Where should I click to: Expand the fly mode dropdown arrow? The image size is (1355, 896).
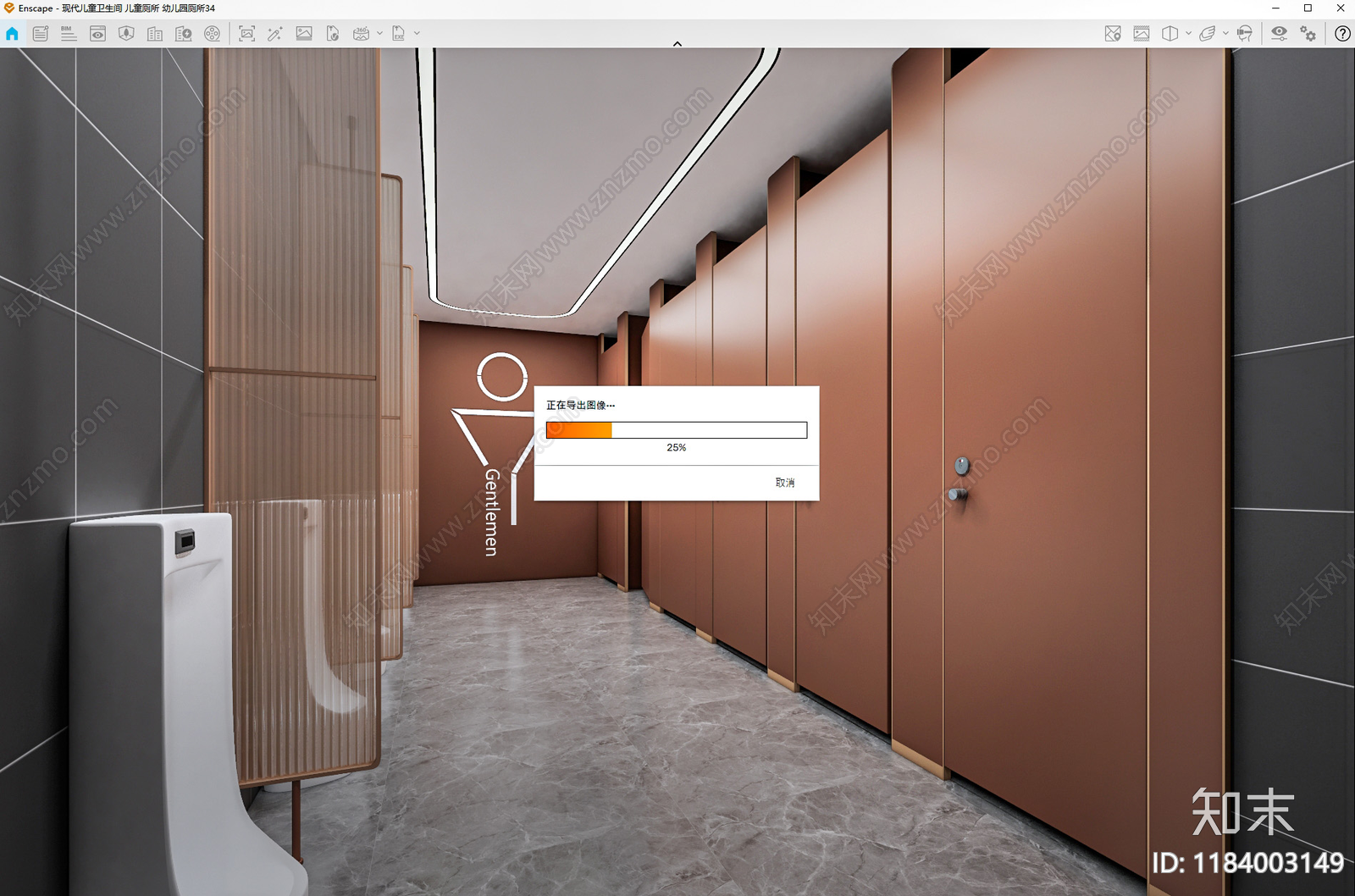pos(1225,34)
